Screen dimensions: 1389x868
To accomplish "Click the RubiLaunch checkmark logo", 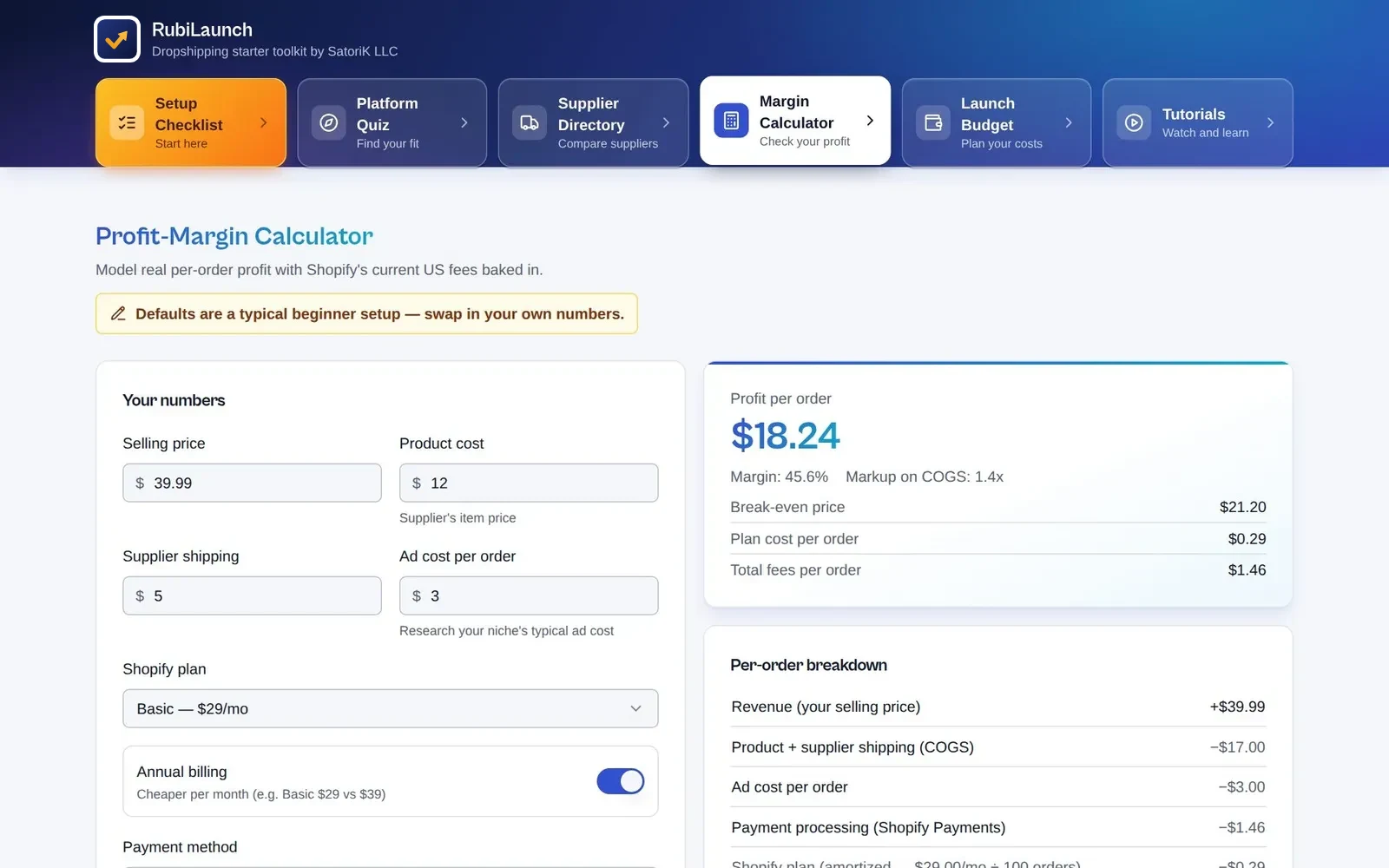I will pyautogui.click(x=117, y=39).
